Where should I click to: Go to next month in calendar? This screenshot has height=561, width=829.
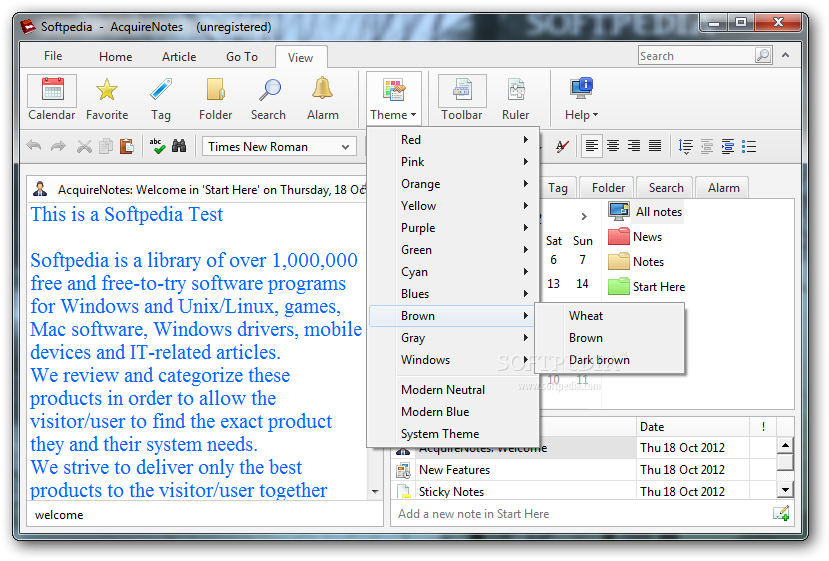pos(584,216)
